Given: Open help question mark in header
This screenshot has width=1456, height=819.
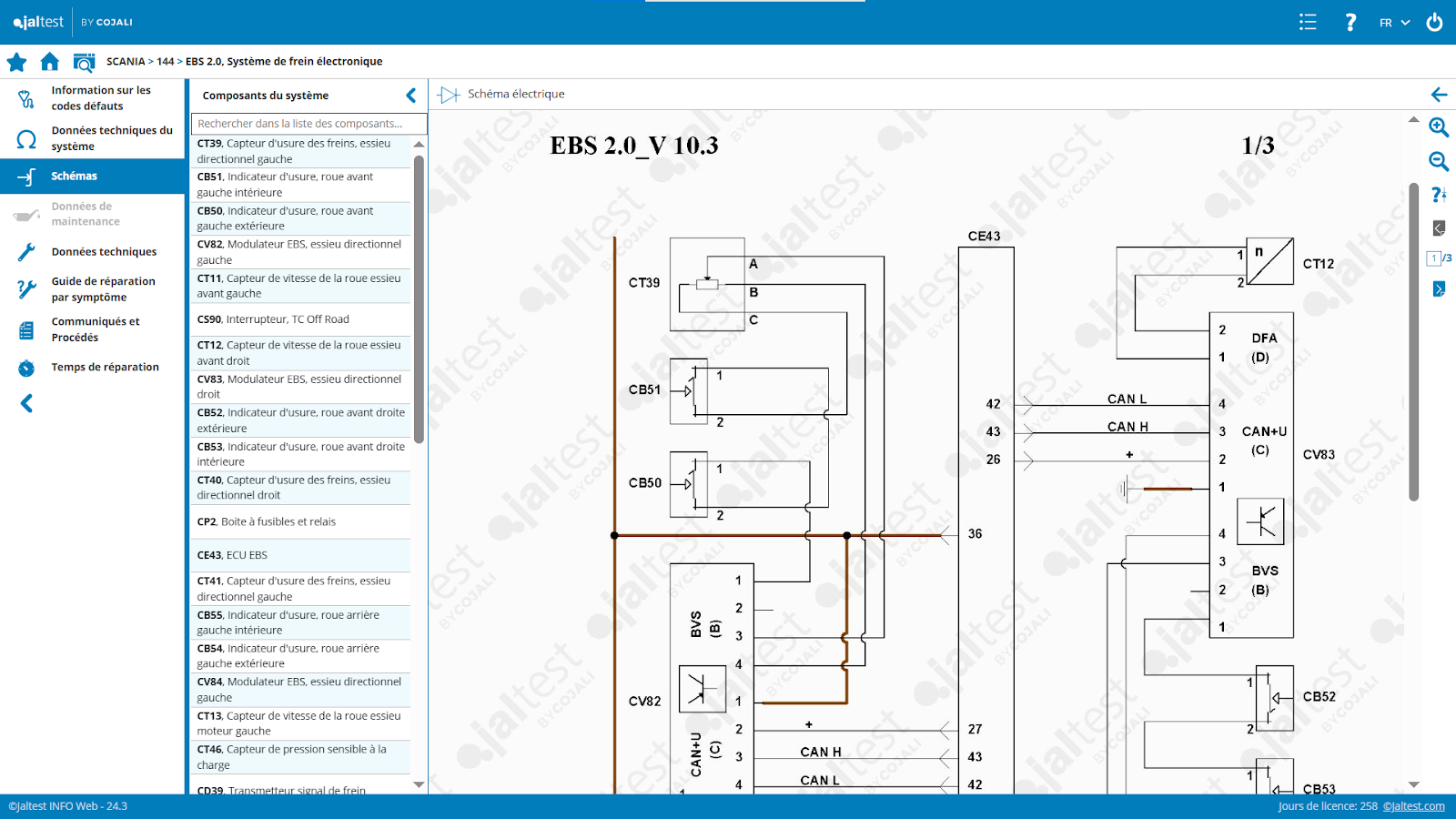Looking at the screenshot, I should pyautogui.click(x=1350, y=22).
